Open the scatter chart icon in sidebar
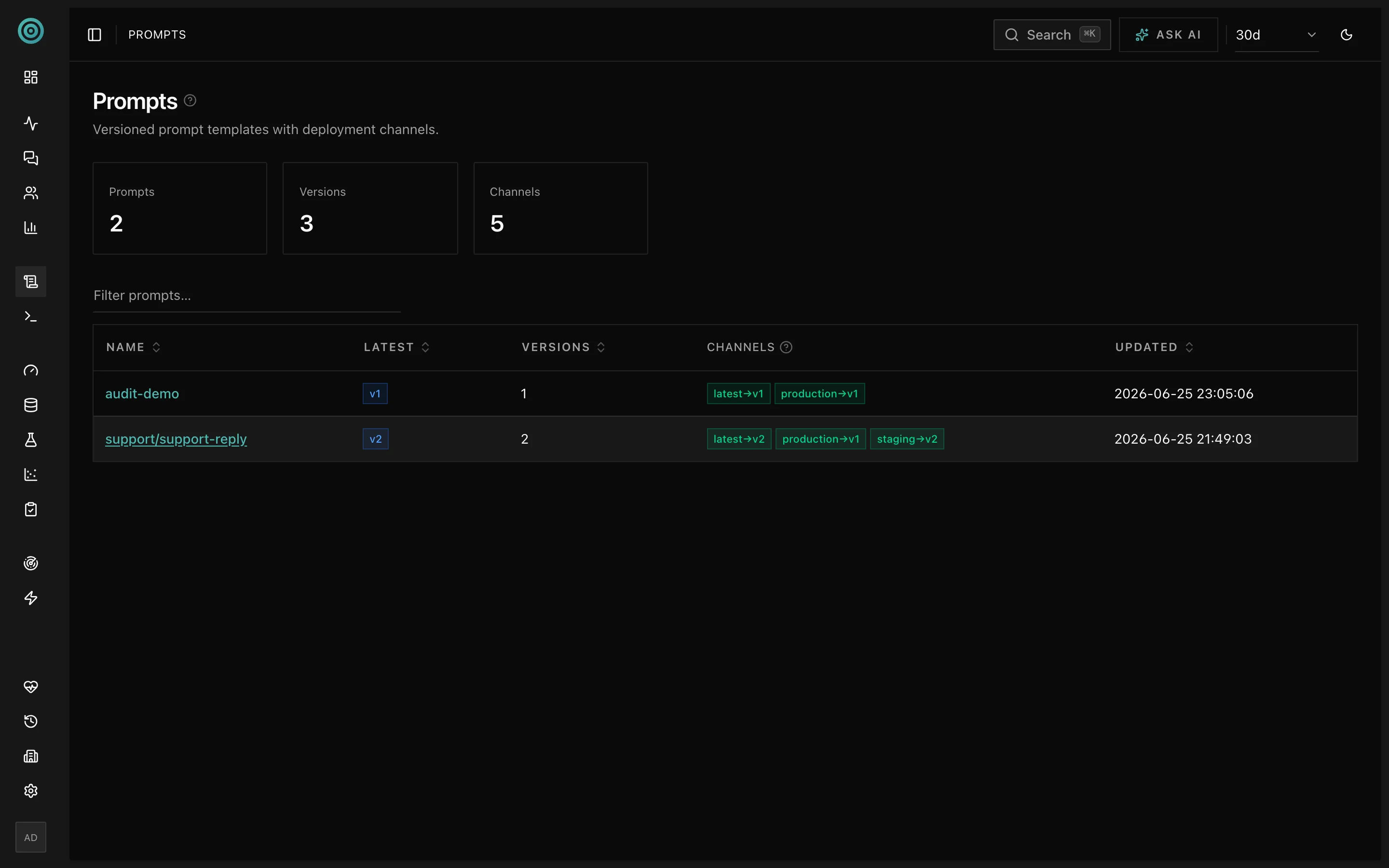 point(30,475)
